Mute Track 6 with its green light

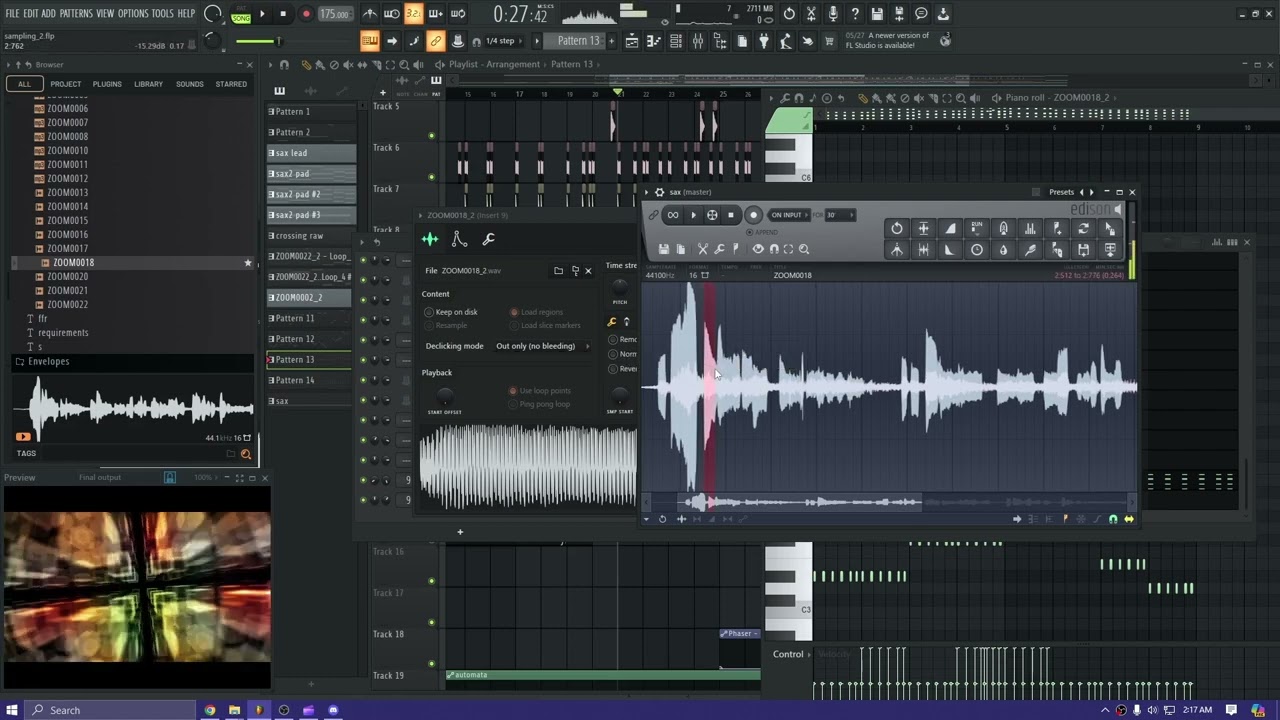(432, 177)
